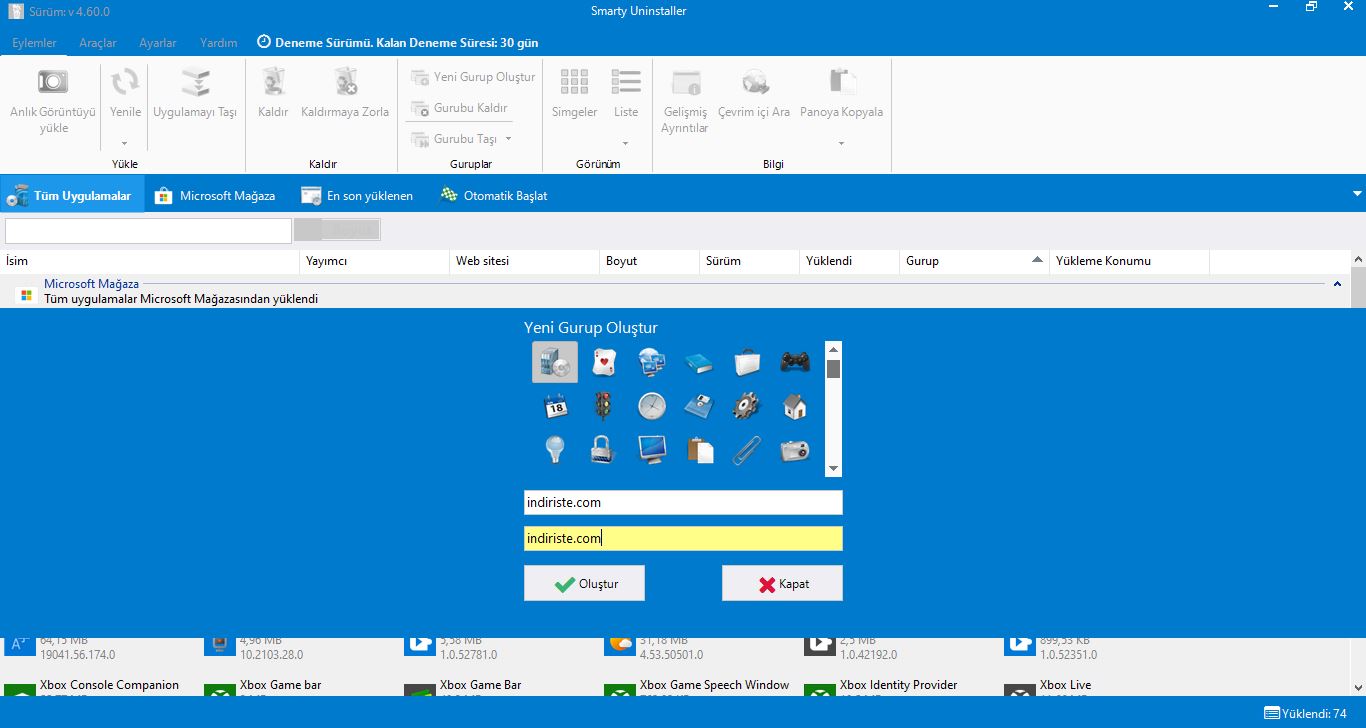Select the server and CD group icon
Screen dimensions: 1366x728
(555, 362)
